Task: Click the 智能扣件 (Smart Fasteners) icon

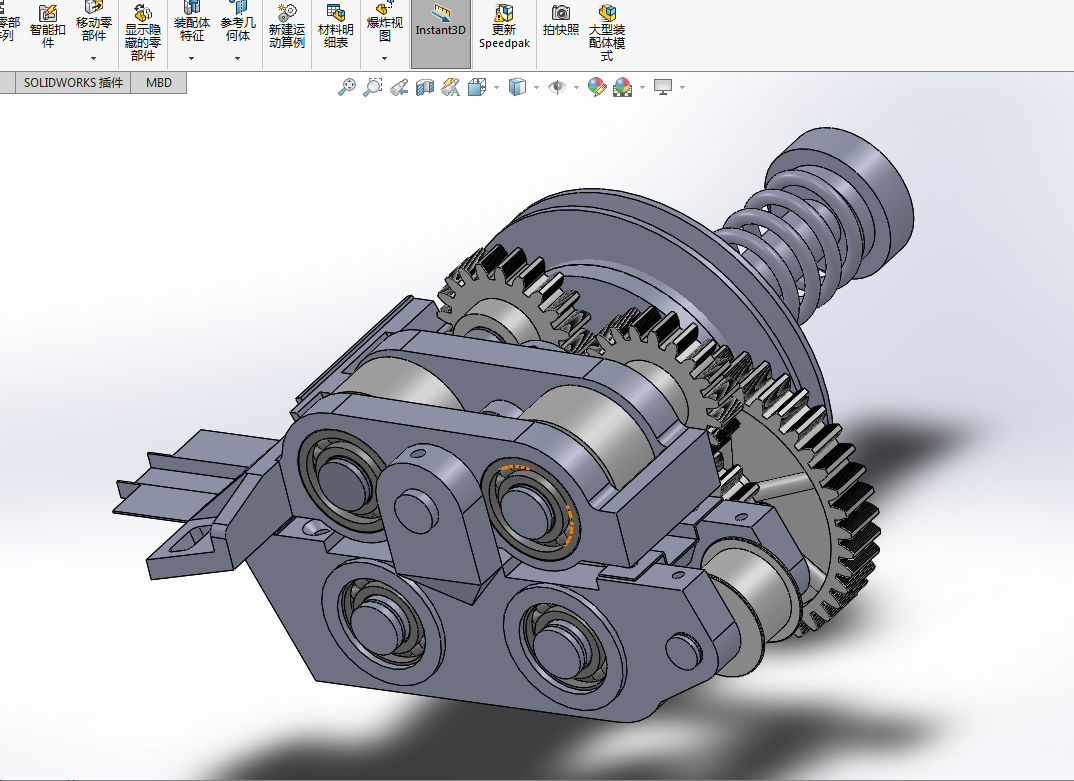Action: tap(47, 14)
